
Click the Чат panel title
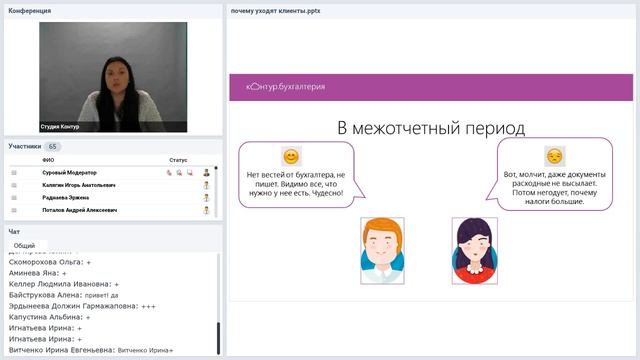pyautogui.click(x=14, y=231)
